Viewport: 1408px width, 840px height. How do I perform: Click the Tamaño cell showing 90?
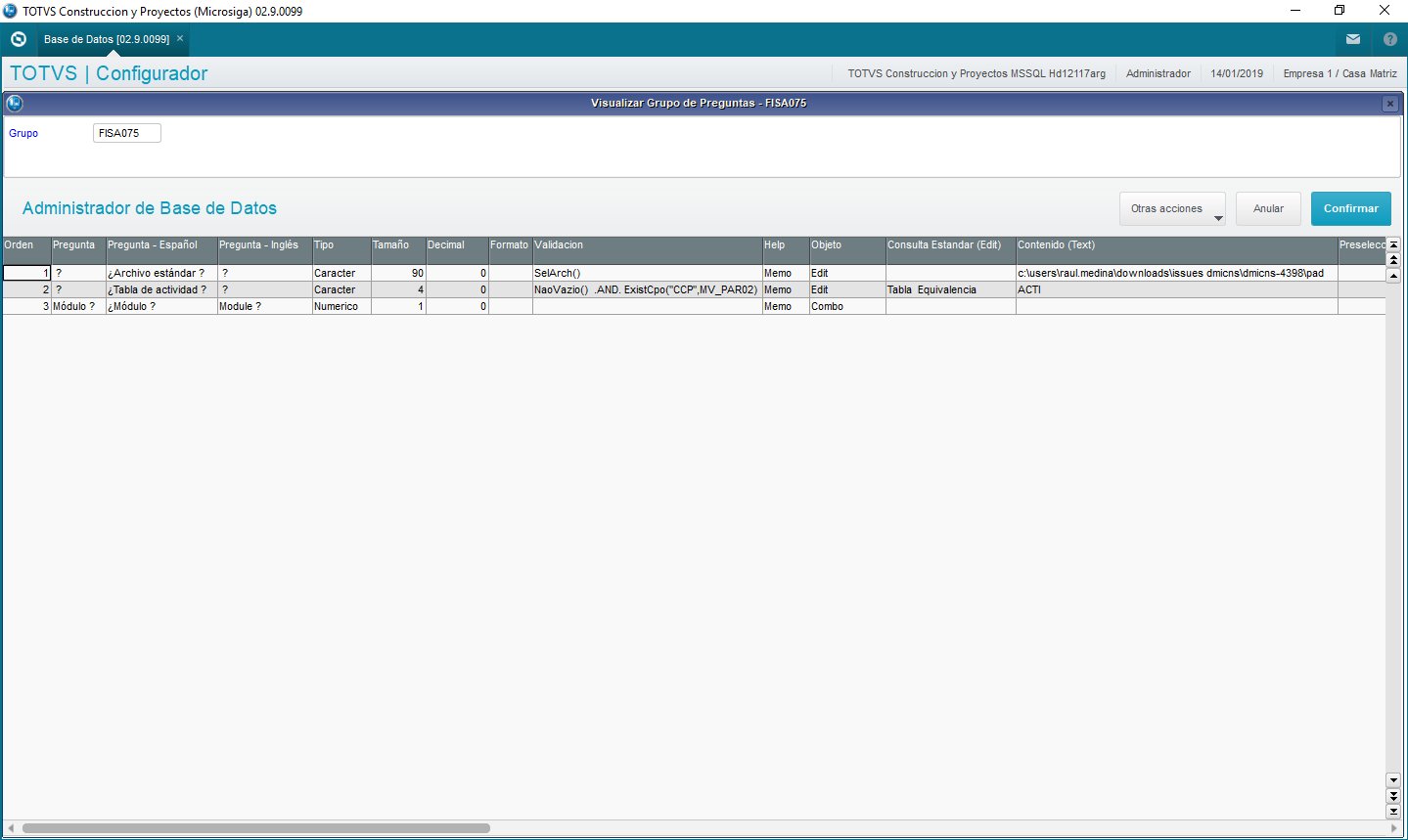(x=398, y=274)
